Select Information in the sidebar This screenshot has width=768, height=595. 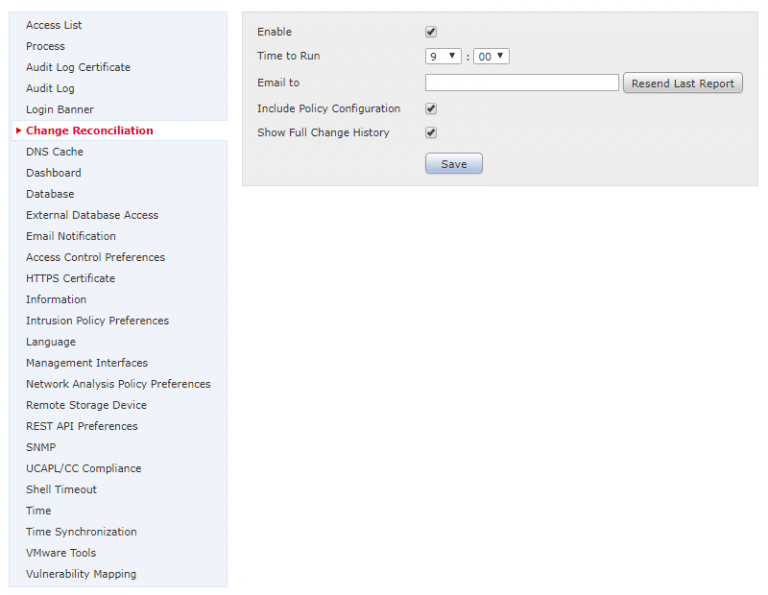tap(56, 299)
